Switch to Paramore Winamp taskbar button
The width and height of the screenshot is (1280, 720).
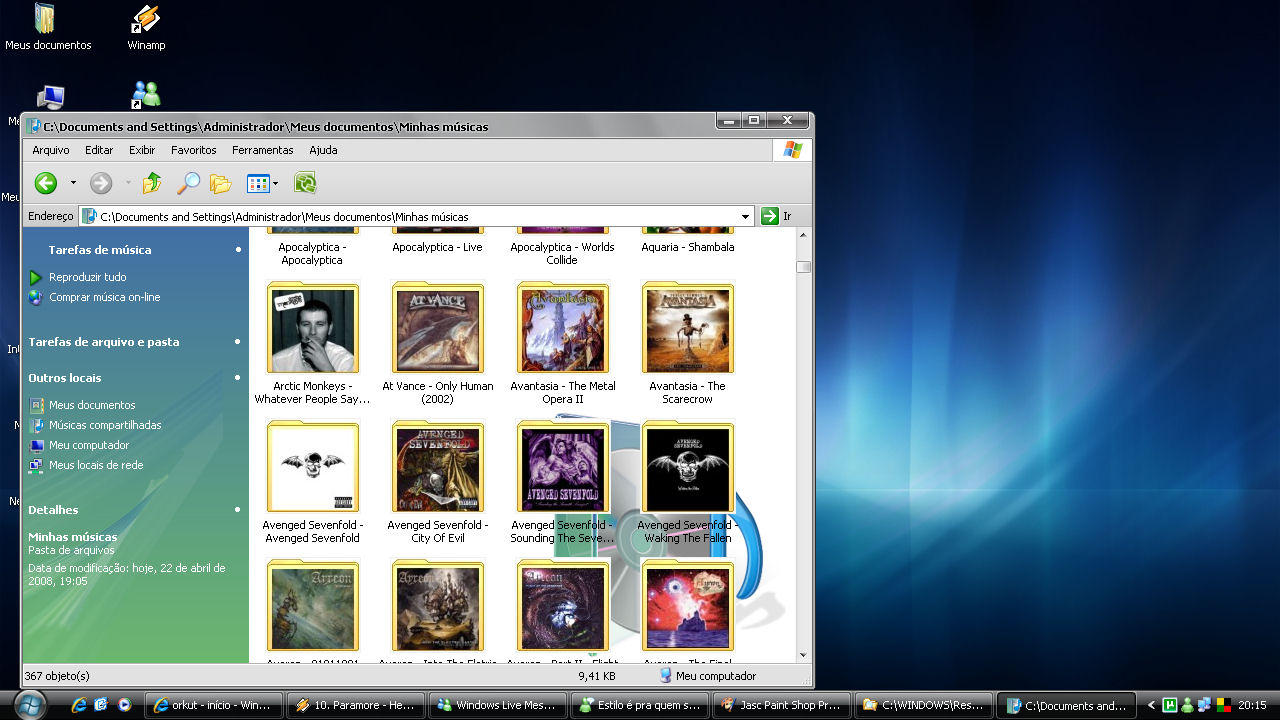(358, 705)
